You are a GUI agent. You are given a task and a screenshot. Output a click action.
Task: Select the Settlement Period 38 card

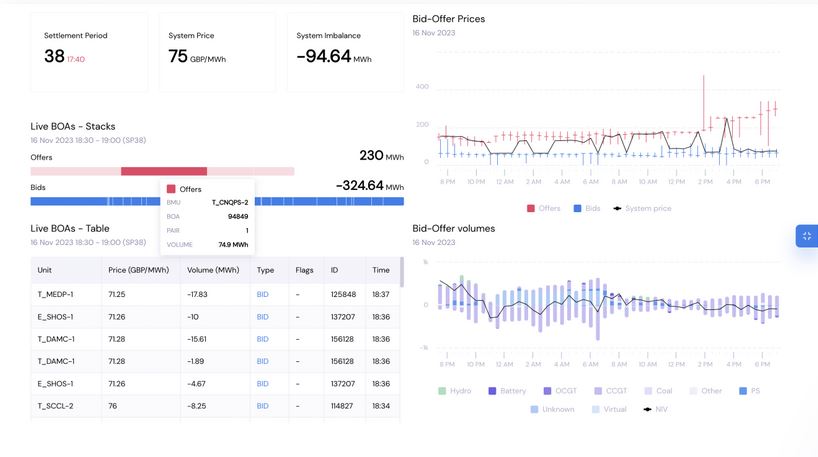(x=89, y=52)
